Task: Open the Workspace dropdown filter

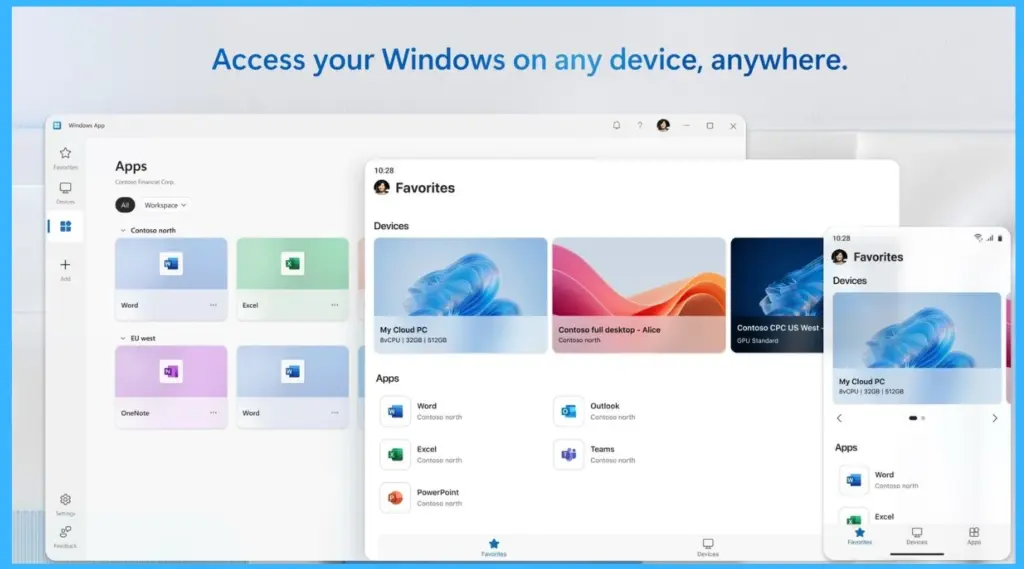Action: click(165, 205)
